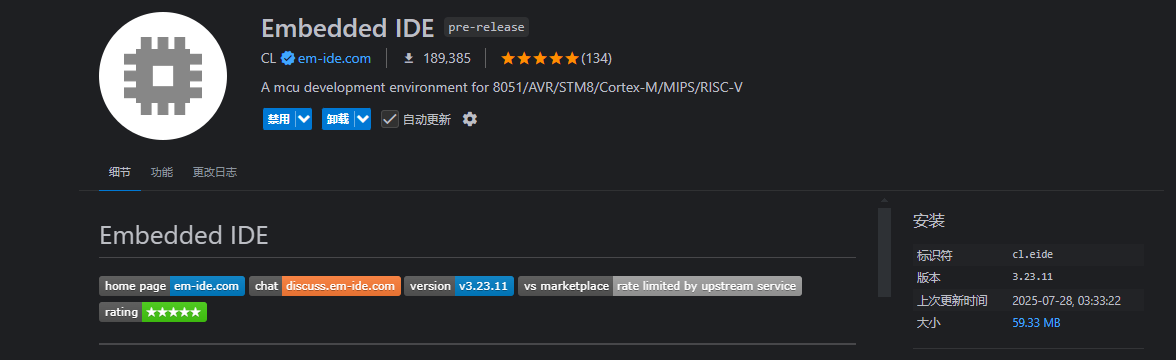Click the 上次更新时间 label
The height and width of the screenshot is (360, 1176).
point(952,301)
